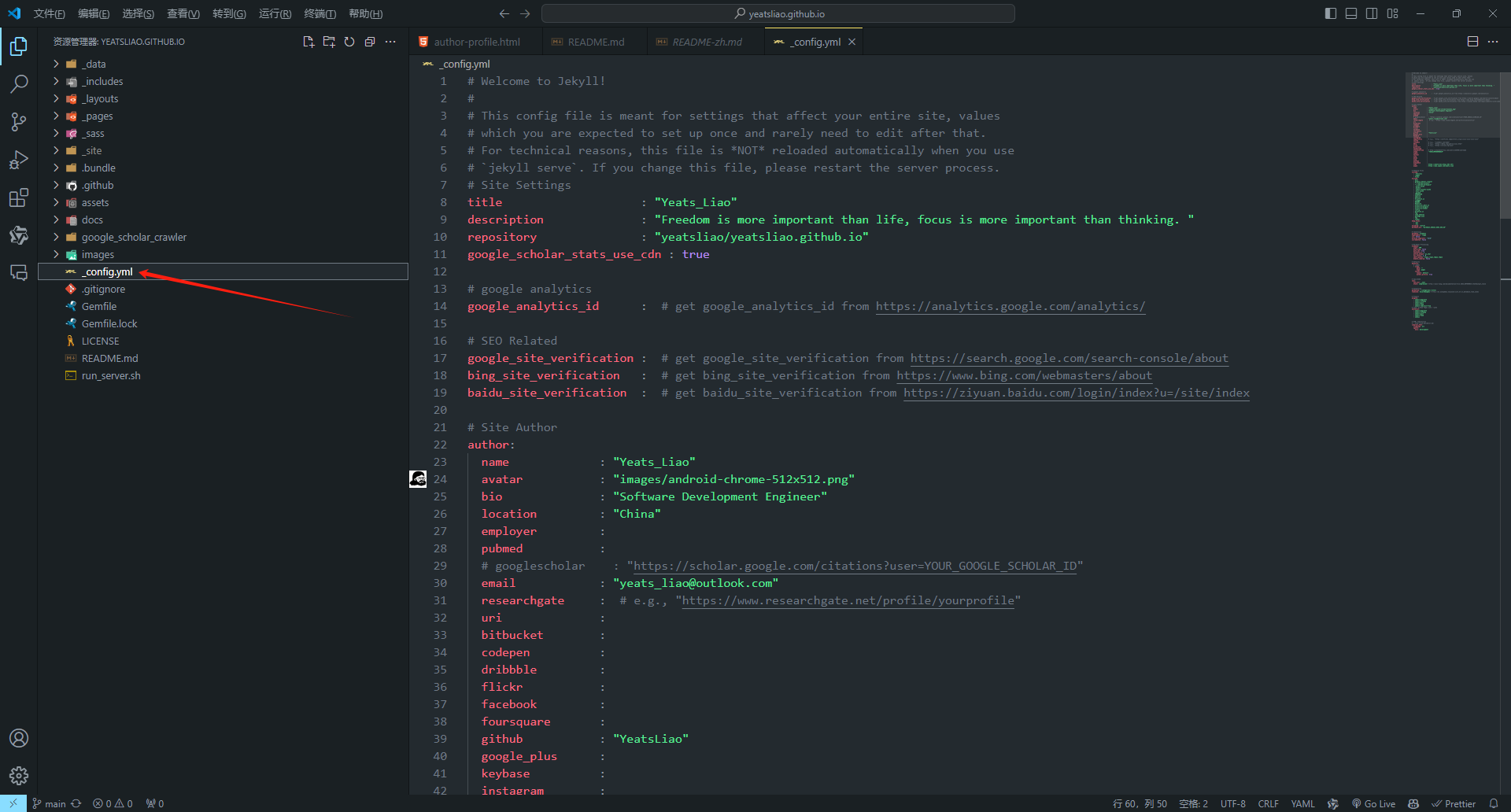Image resolution: width=1511 pixels, height=812 pixels.
Task: Expand the google_scholar_crawler folder
Action: click(x=134, y=238)
